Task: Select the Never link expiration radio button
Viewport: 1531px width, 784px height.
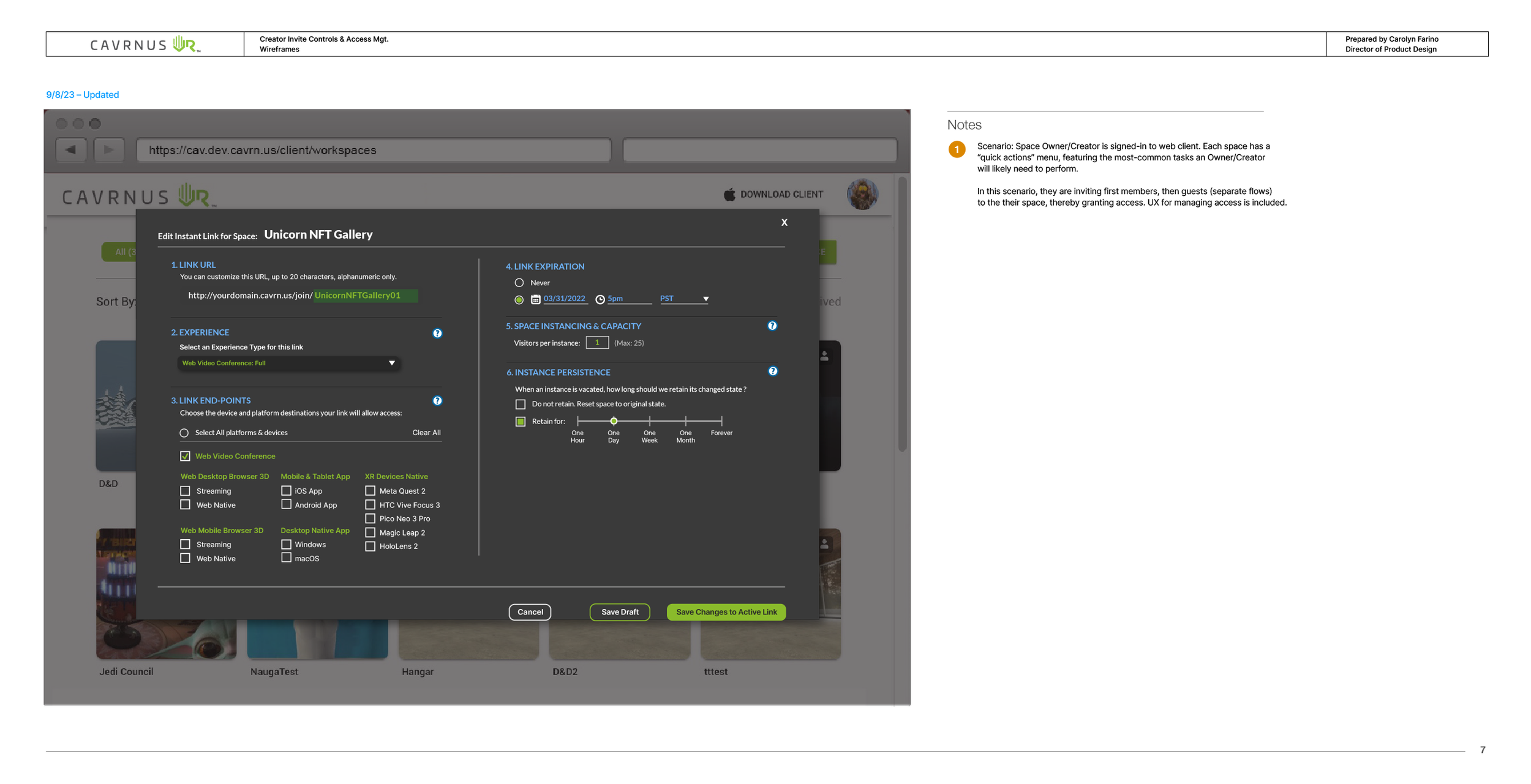Action: pos(519,282)
